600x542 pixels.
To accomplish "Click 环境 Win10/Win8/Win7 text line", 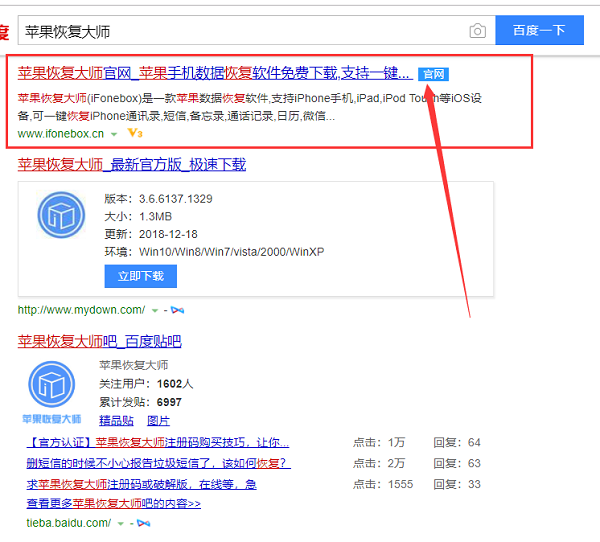I will click(x=214, y=251).
